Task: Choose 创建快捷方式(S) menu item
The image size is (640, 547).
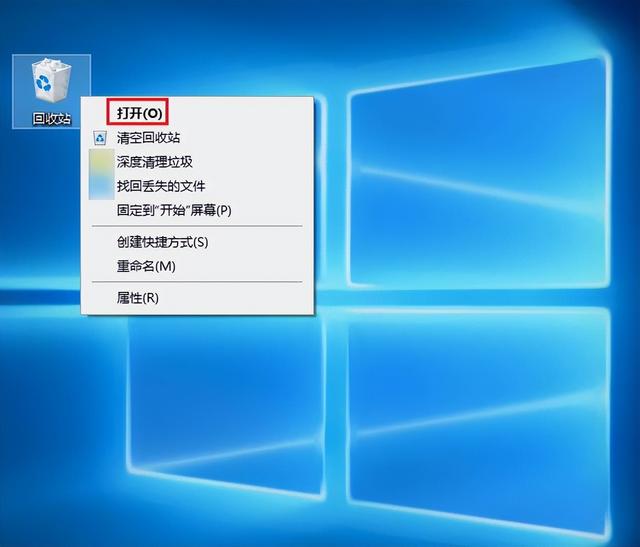Action: tap(198, 242)
